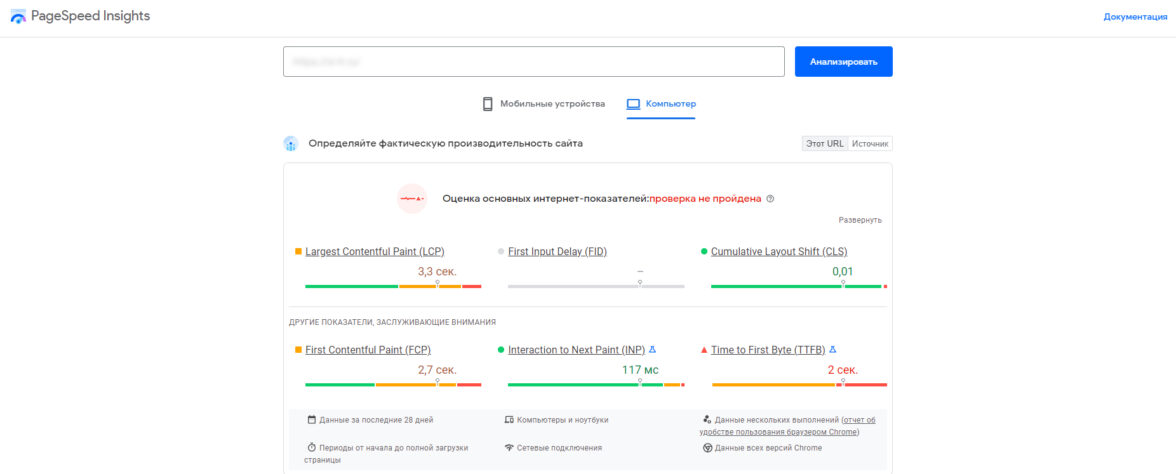Viewport: 1176px width, 474px height.
Task: Expand details via the 'Развернуть' link
Action: [860, 220]
